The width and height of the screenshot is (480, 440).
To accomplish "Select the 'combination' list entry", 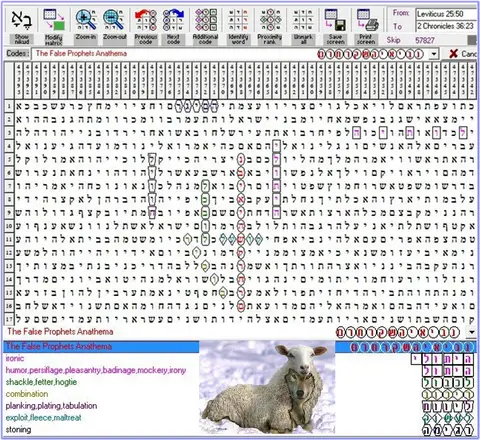I will tap(27, 394).
